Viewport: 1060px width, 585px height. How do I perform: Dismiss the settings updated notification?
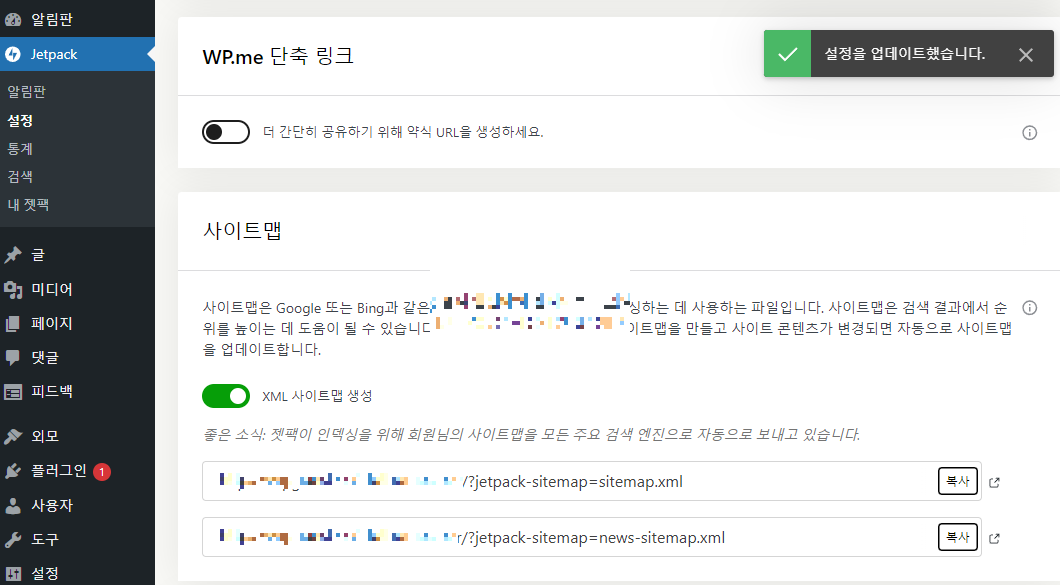(1026, 55)
